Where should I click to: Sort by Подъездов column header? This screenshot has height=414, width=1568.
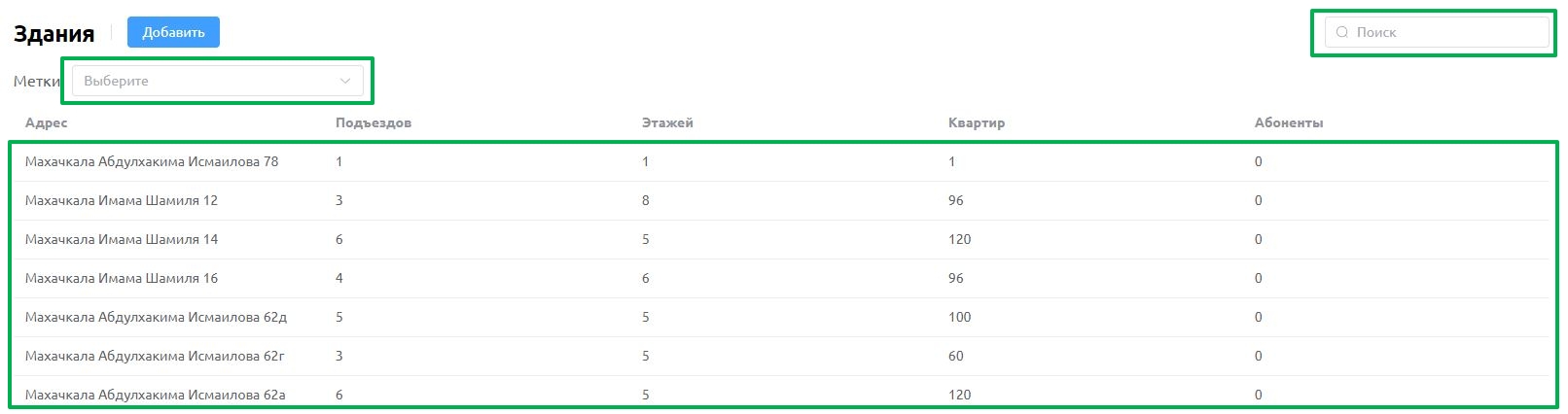click(x=374, y=122)
